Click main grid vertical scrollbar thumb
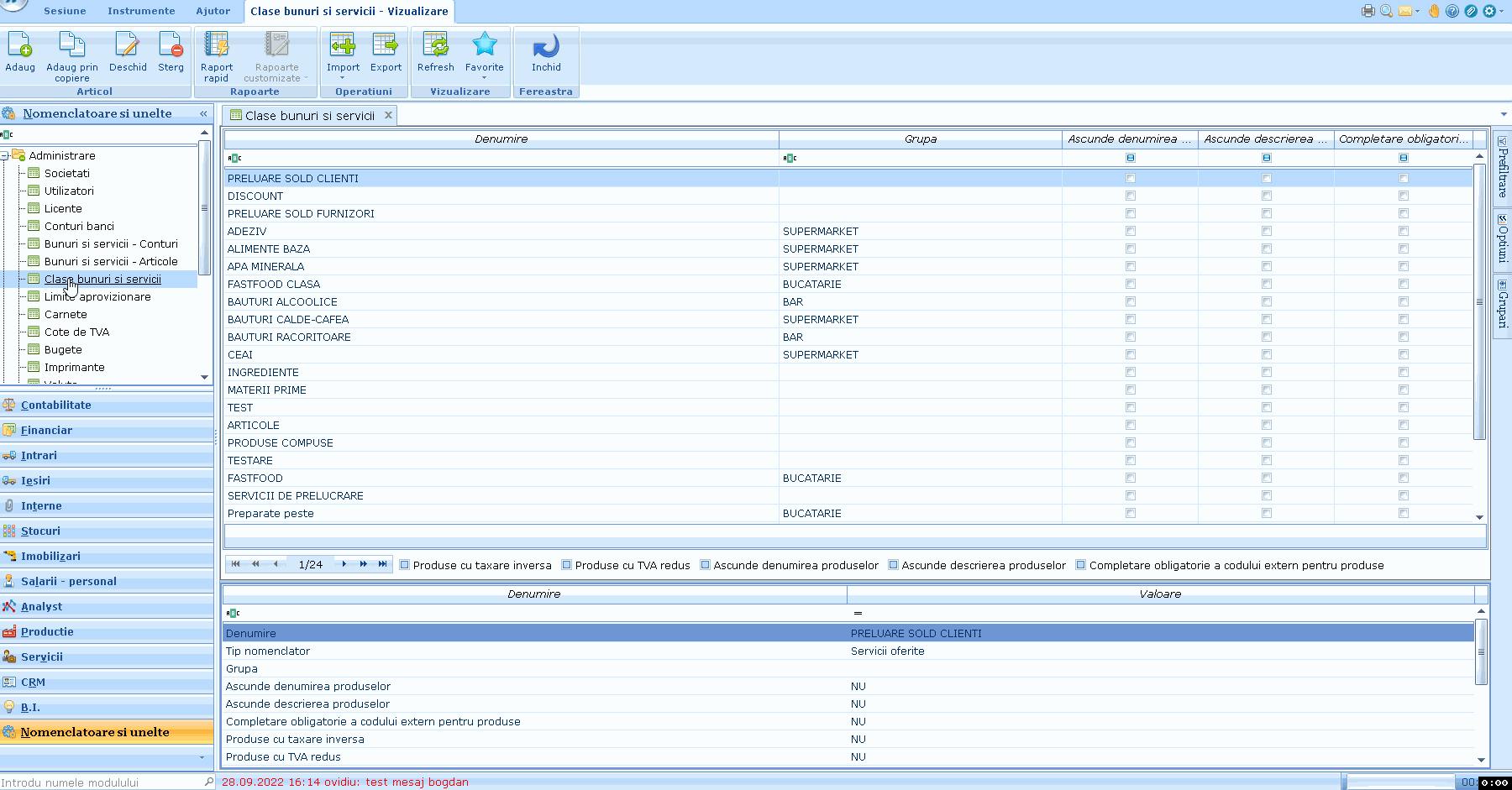The image size is (1512, 790). coord(1479,302)
